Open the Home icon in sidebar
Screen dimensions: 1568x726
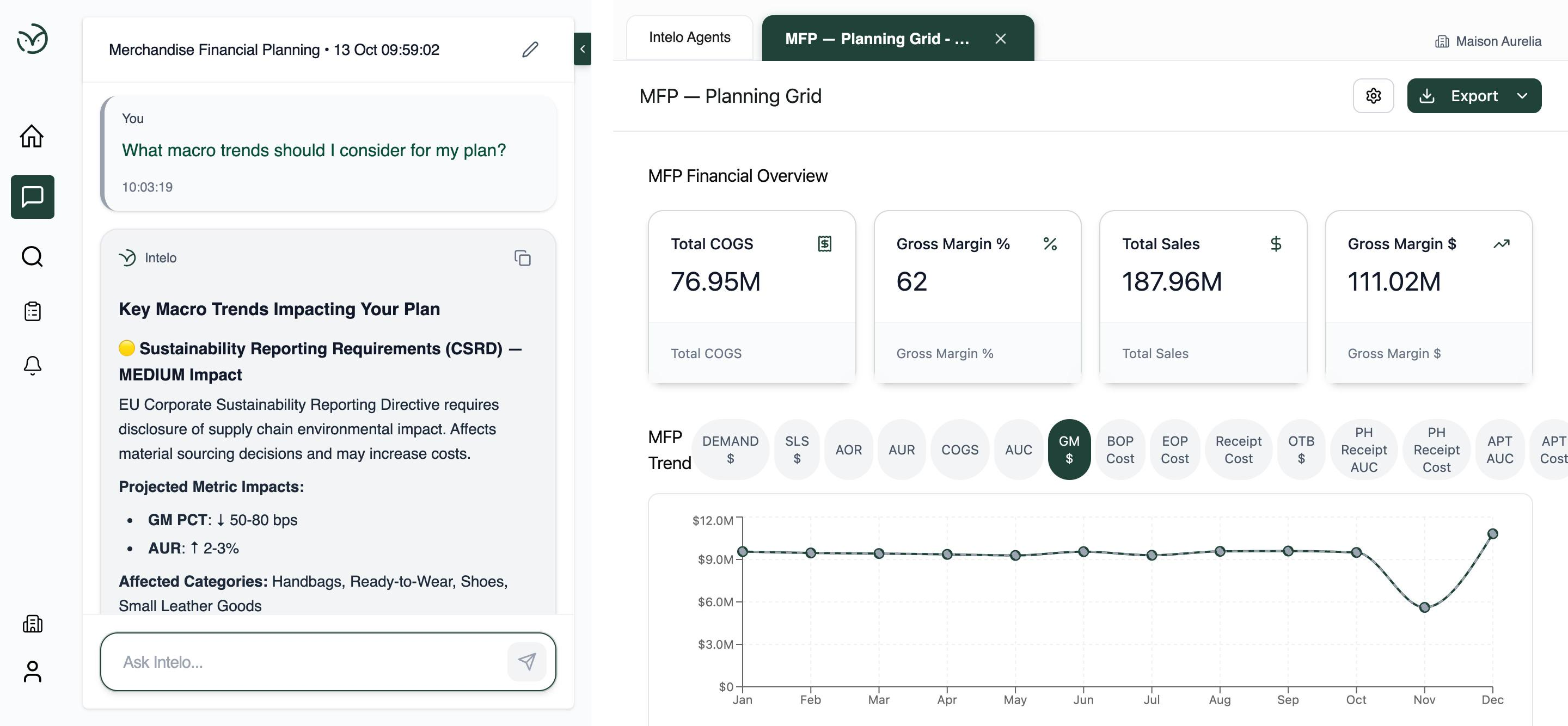[32, 136]
